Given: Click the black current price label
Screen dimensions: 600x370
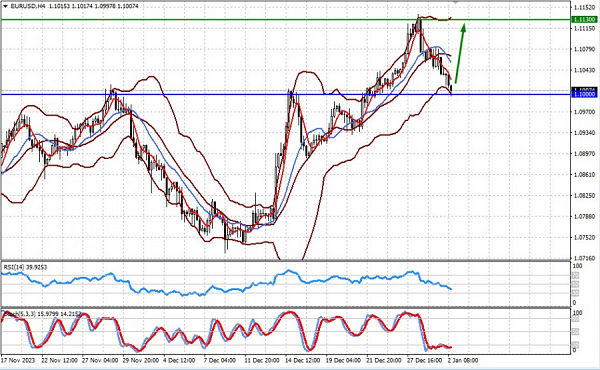Looking at the screenshot, I should pos(584,89).
